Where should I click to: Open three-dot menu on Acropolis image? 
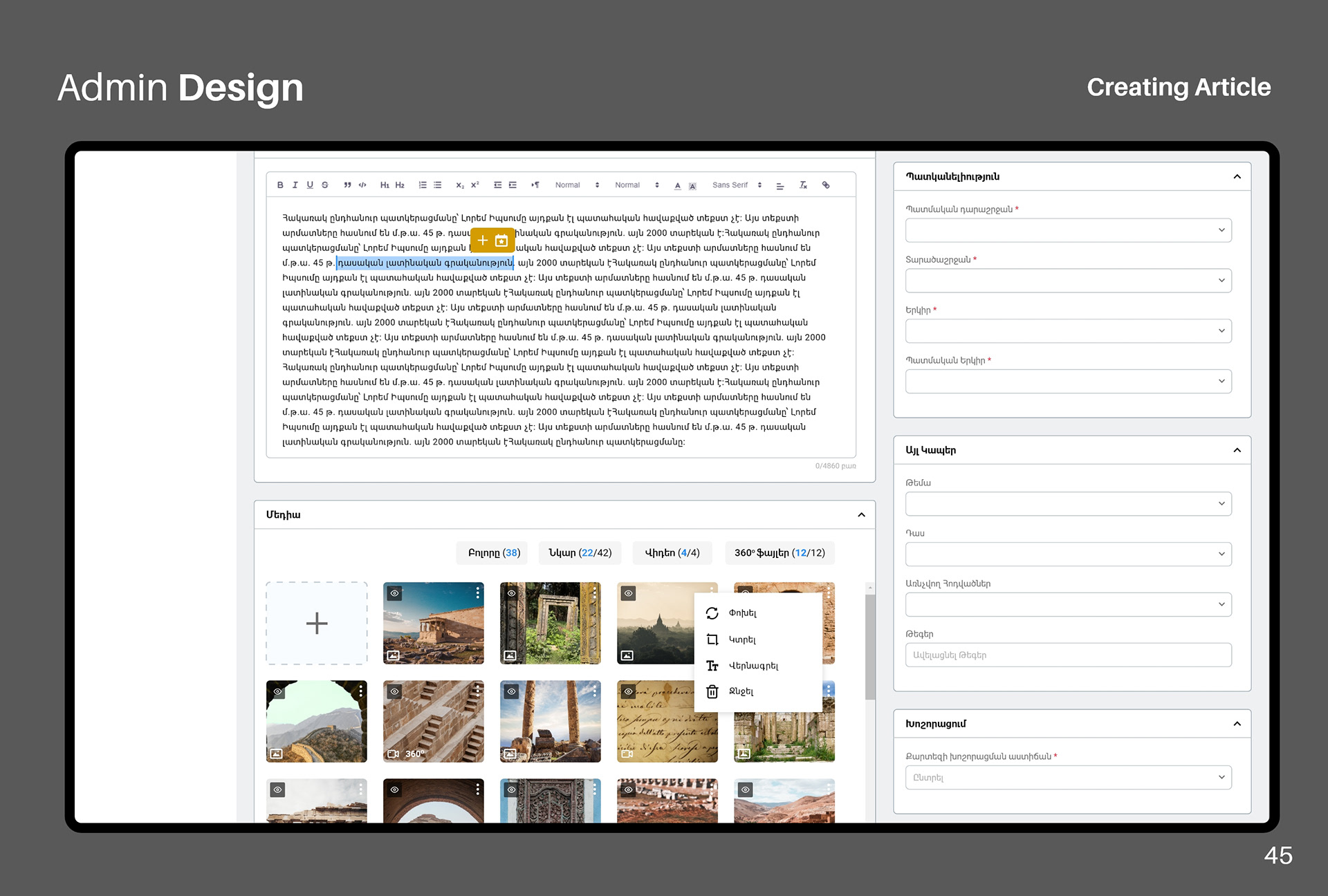tap(477, 593)
